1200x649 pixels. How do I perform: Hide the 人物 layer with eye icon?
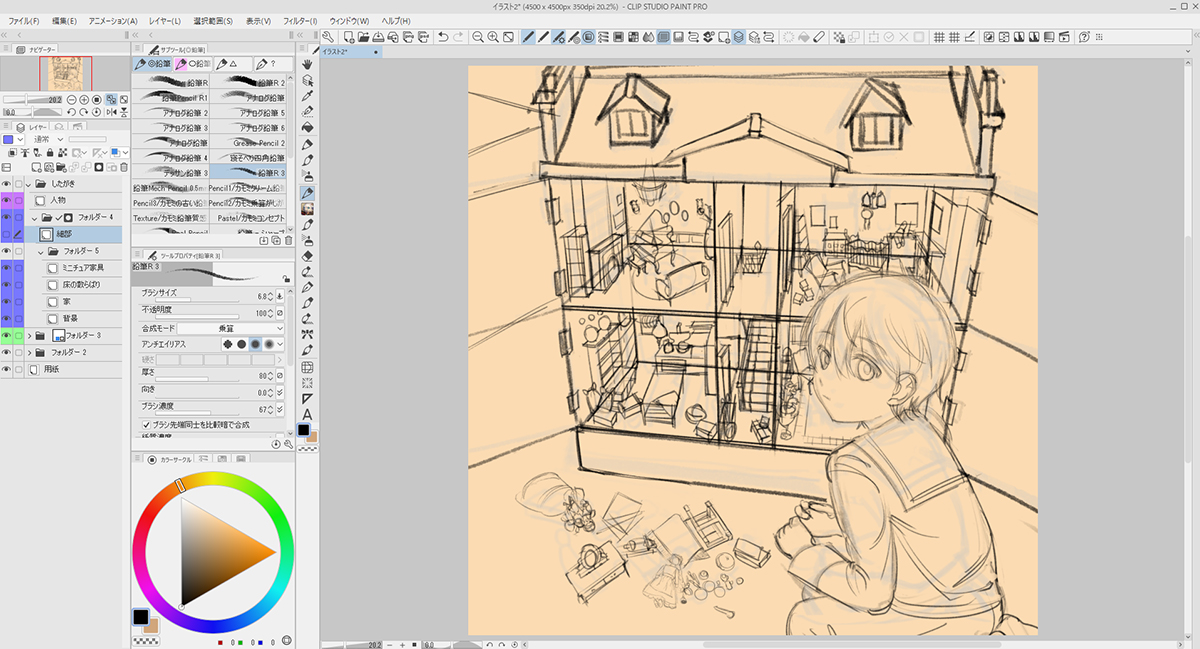pos(7,200)
